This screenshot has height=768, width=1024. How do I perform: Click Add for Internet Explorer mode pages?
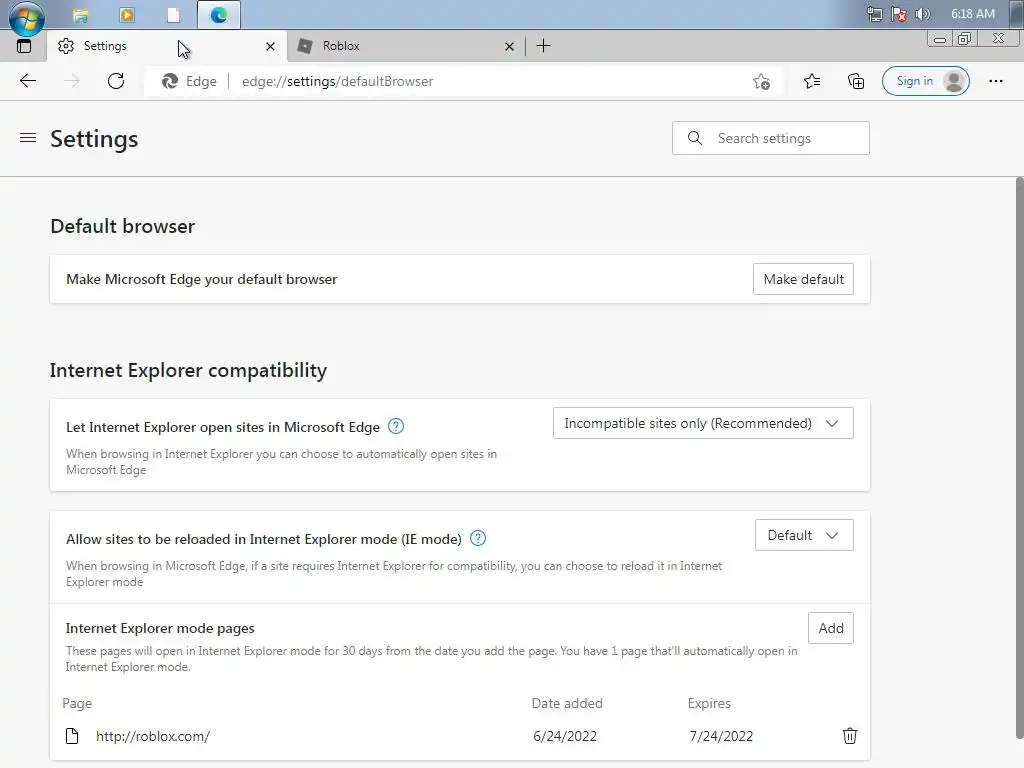(831, 628)
